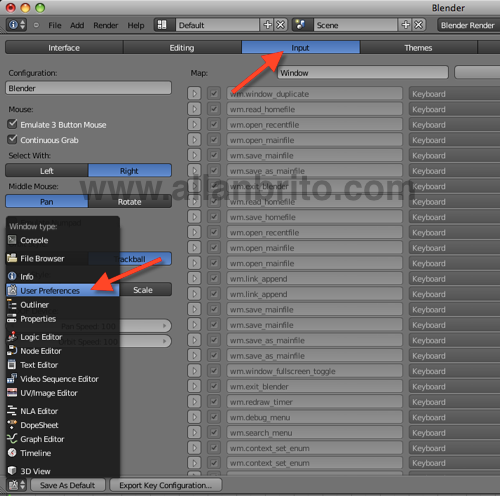Click the wm.exit_blender operator field above wm.redraw_timer
The width and height of the screenshot is (500, 496).
click(x=314, y=387)
